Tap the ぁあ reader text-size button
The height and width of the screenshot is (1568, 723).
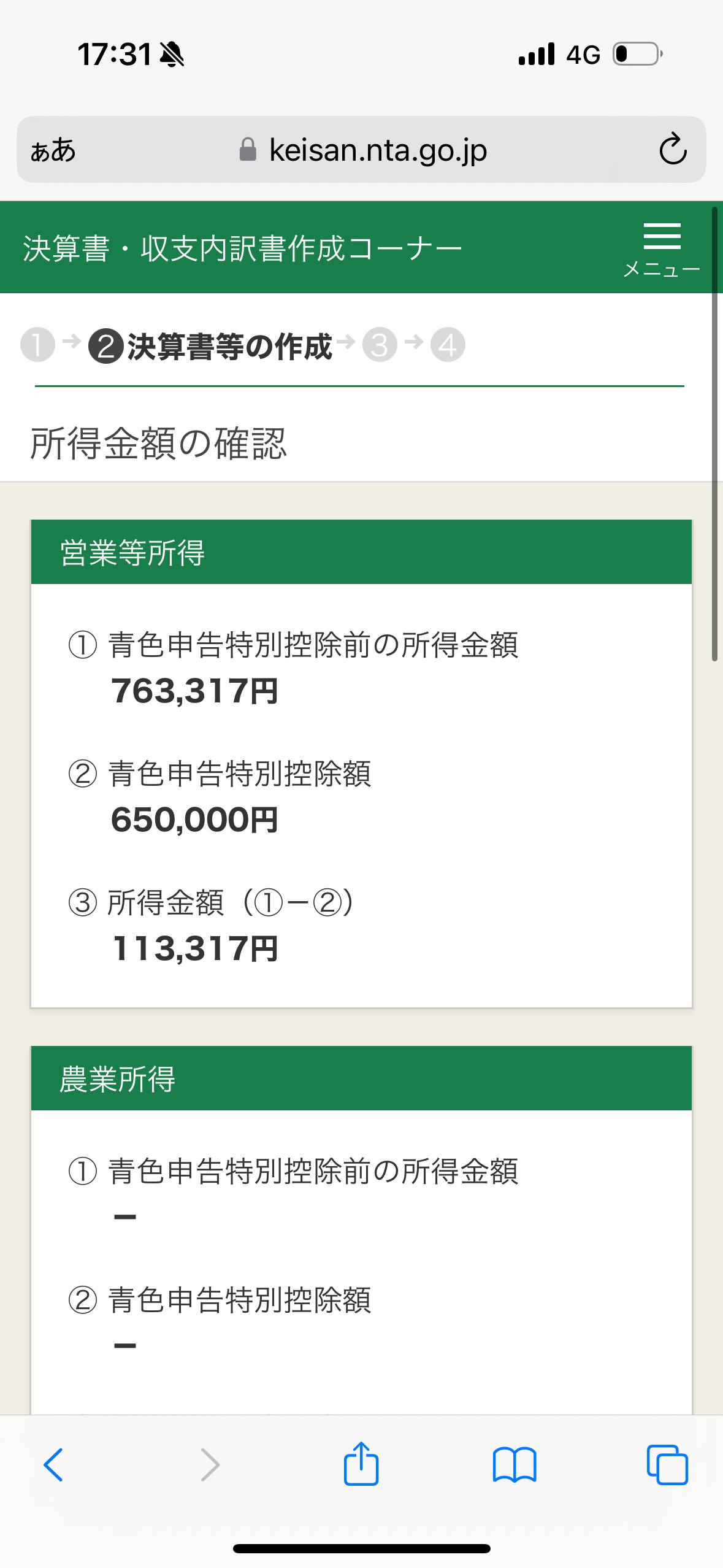[x=53, y=150]
